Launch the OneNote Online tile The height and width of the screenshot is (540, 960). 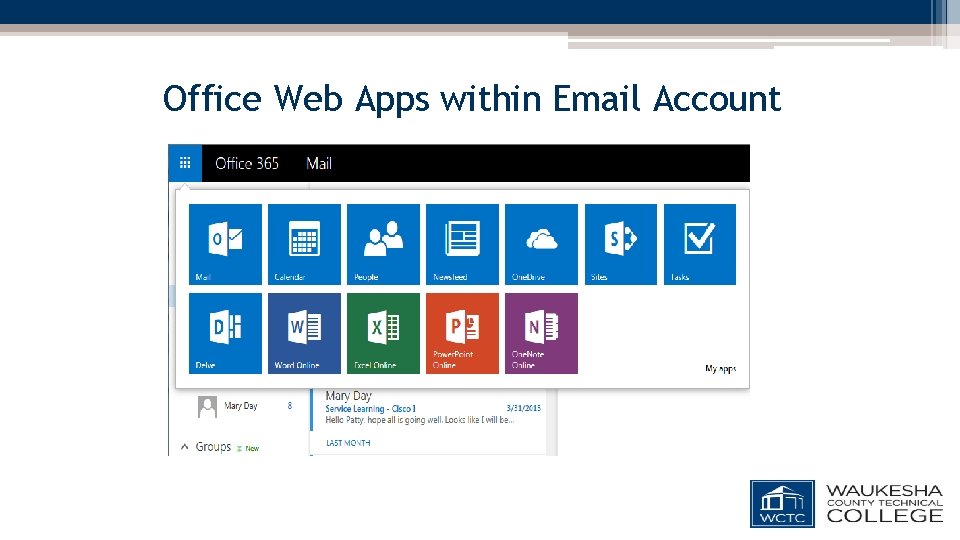(541, 333)
